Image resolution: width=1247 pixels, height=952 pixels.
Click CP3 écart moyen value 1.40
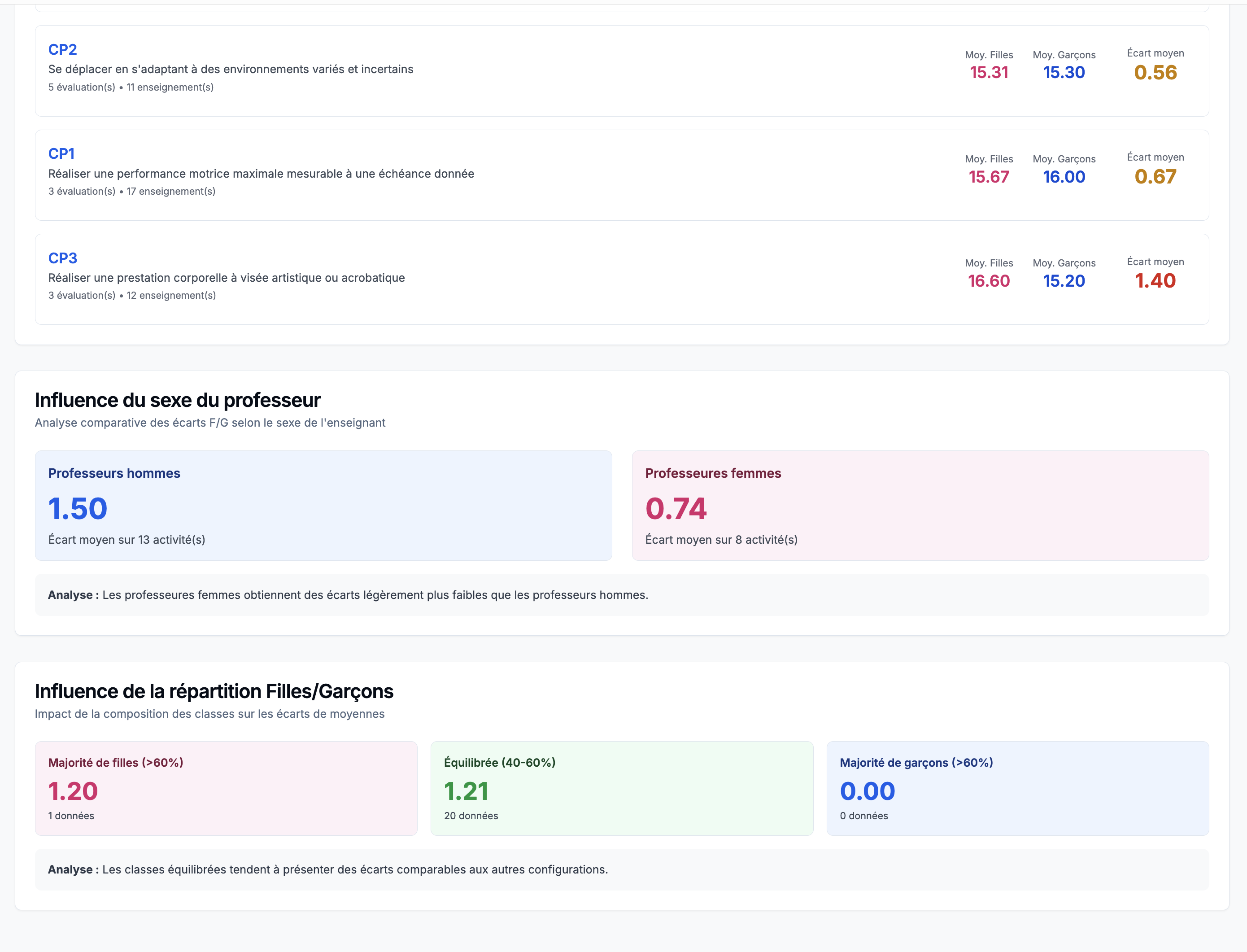(1155, 281)
